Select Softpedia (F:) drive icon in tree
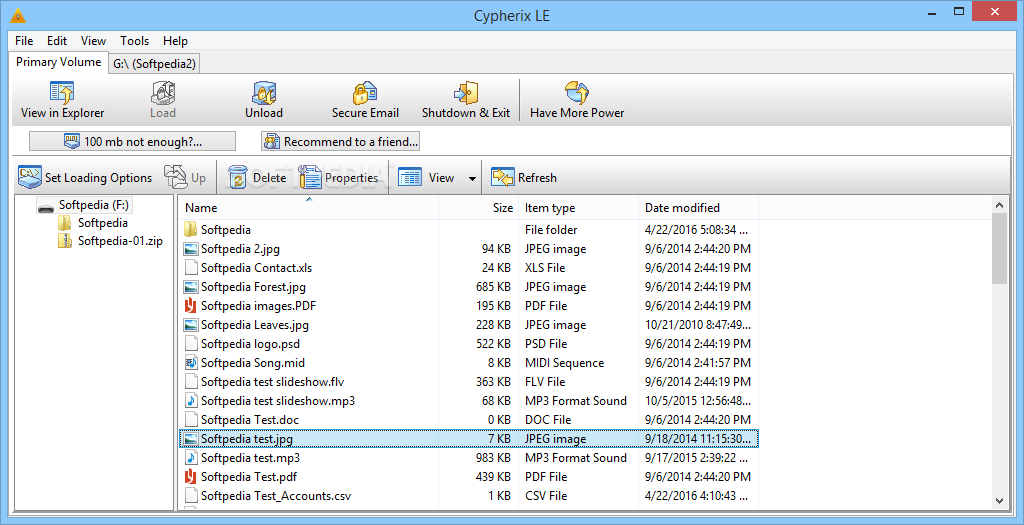The width and height of the screenshot is (1024, 525). [x=46, y=206]
